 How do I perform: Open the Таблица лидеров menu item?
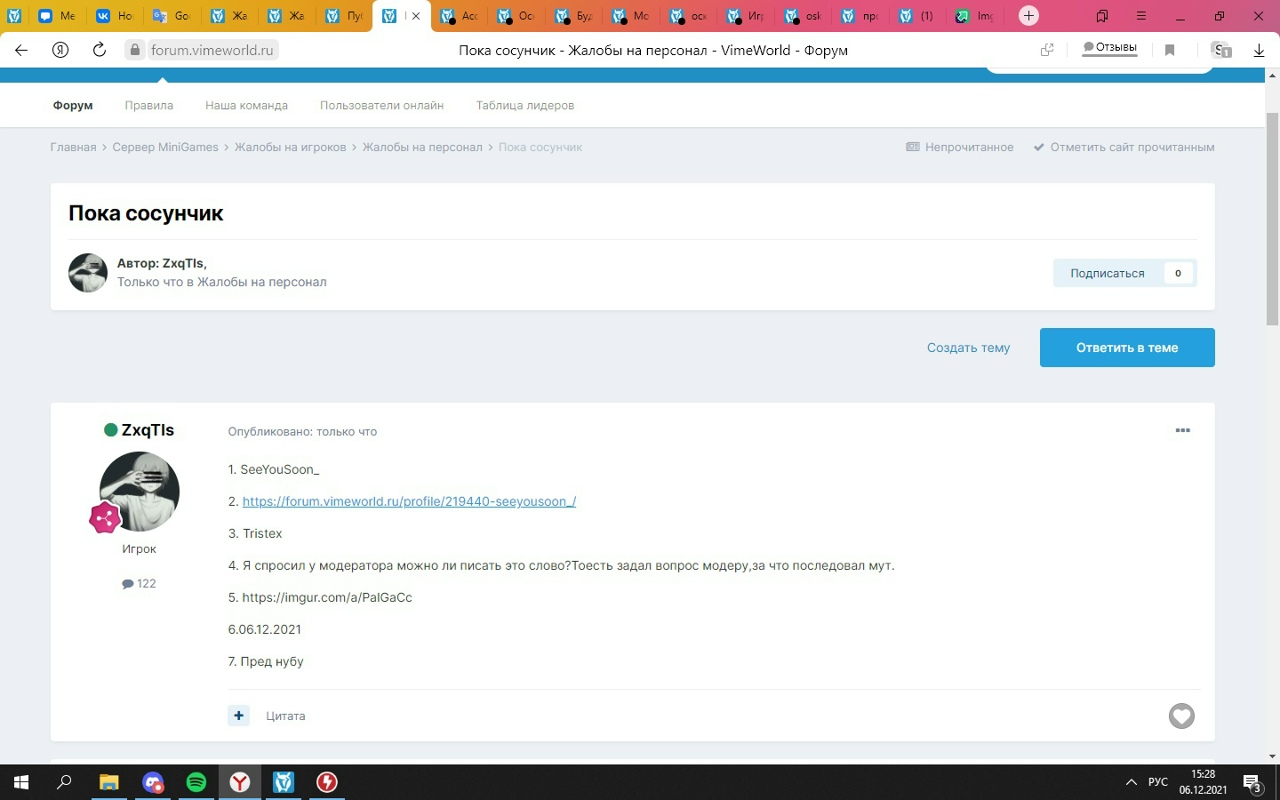click(x=524, y=105)
